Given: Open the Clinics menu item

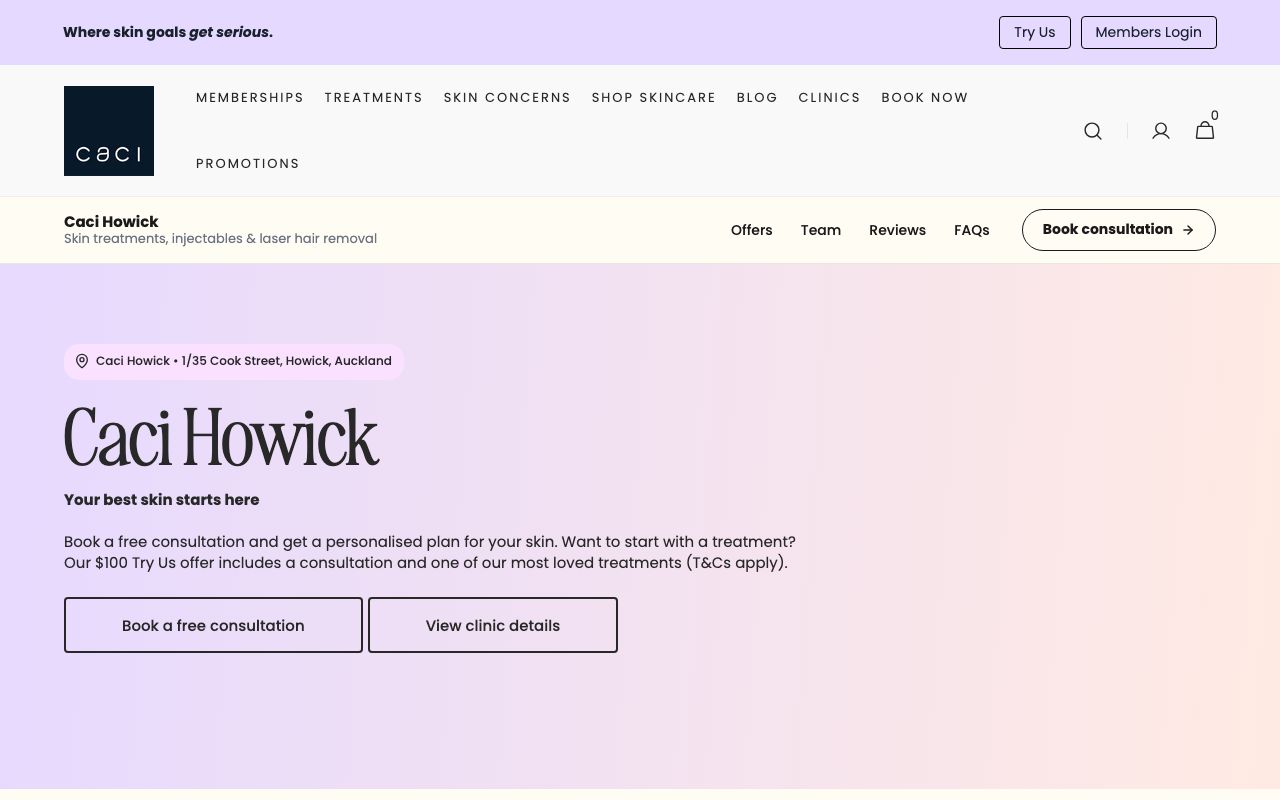Looking at the screenshot, I should [x=829, y=98].
